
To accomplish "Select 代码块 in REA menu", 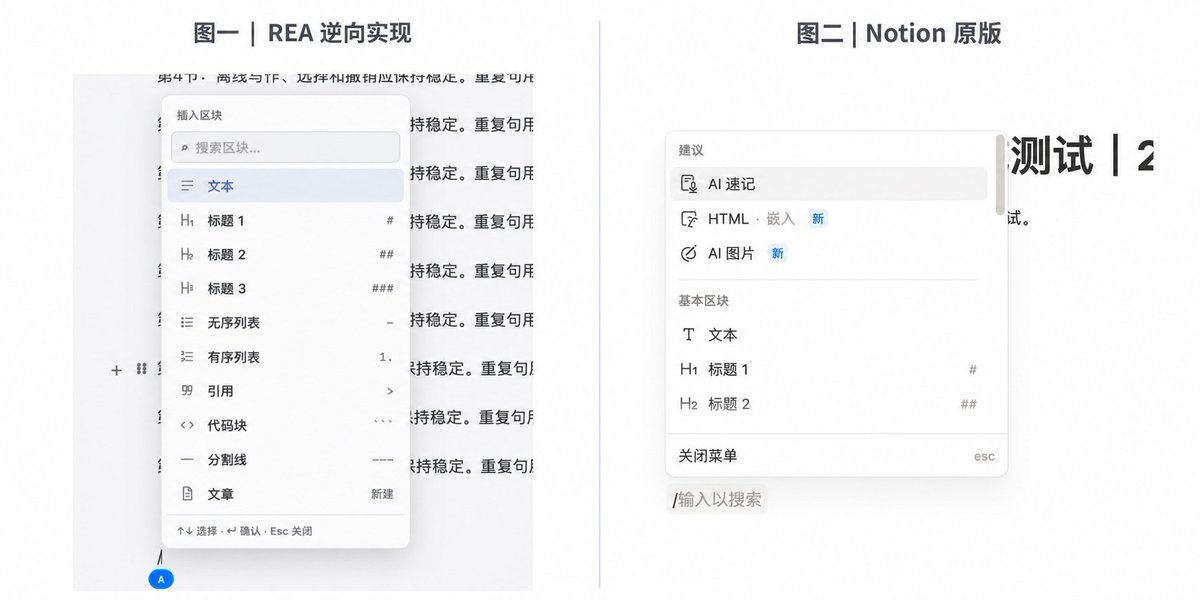I will coord(285,425).
